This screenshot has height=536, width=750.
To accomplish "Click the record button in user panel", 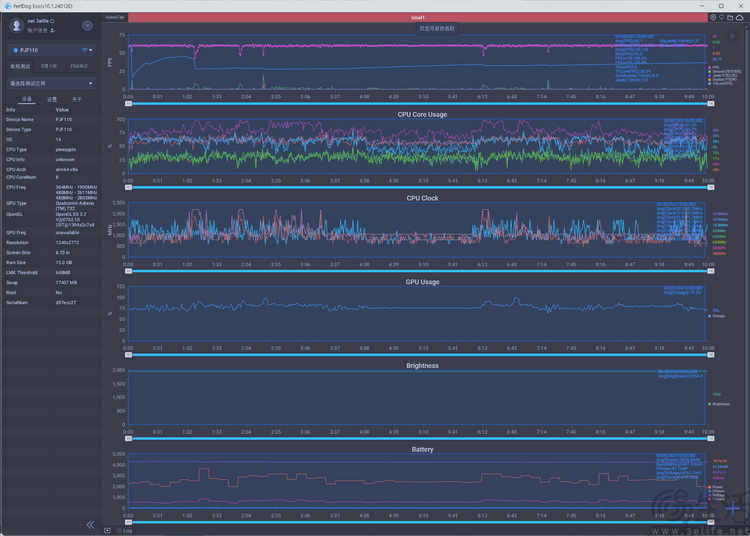I will pyautogui.click(x=87, y=25).
